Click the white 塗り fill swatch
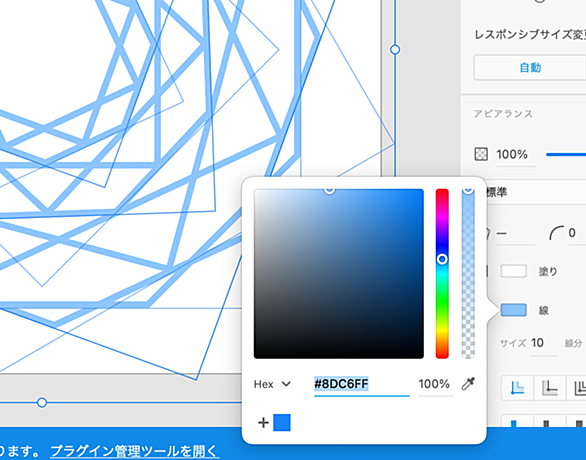This screenshot has width=586, height=460. pyautogui.click(x=513, y=271)
